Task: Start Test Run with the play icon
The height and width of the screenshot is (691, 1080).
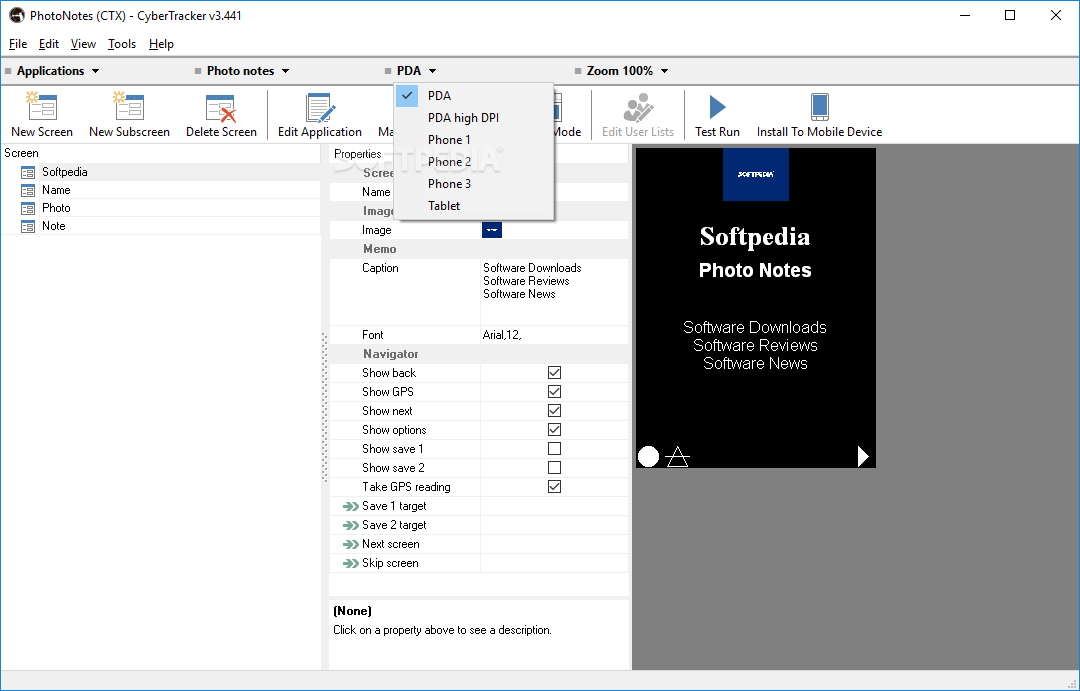Action: click(x=717, y=107)
